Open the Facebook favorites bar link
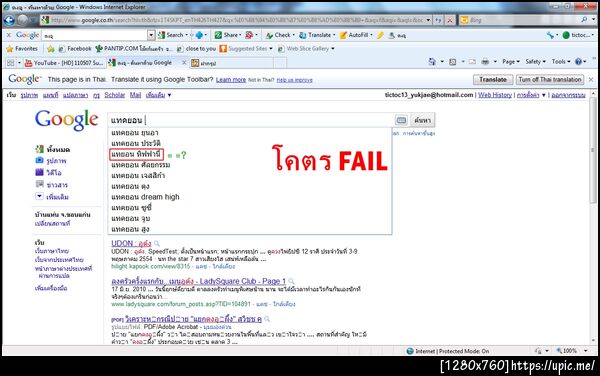The width and height of the screenshot is (600, 376). point(75,49)
